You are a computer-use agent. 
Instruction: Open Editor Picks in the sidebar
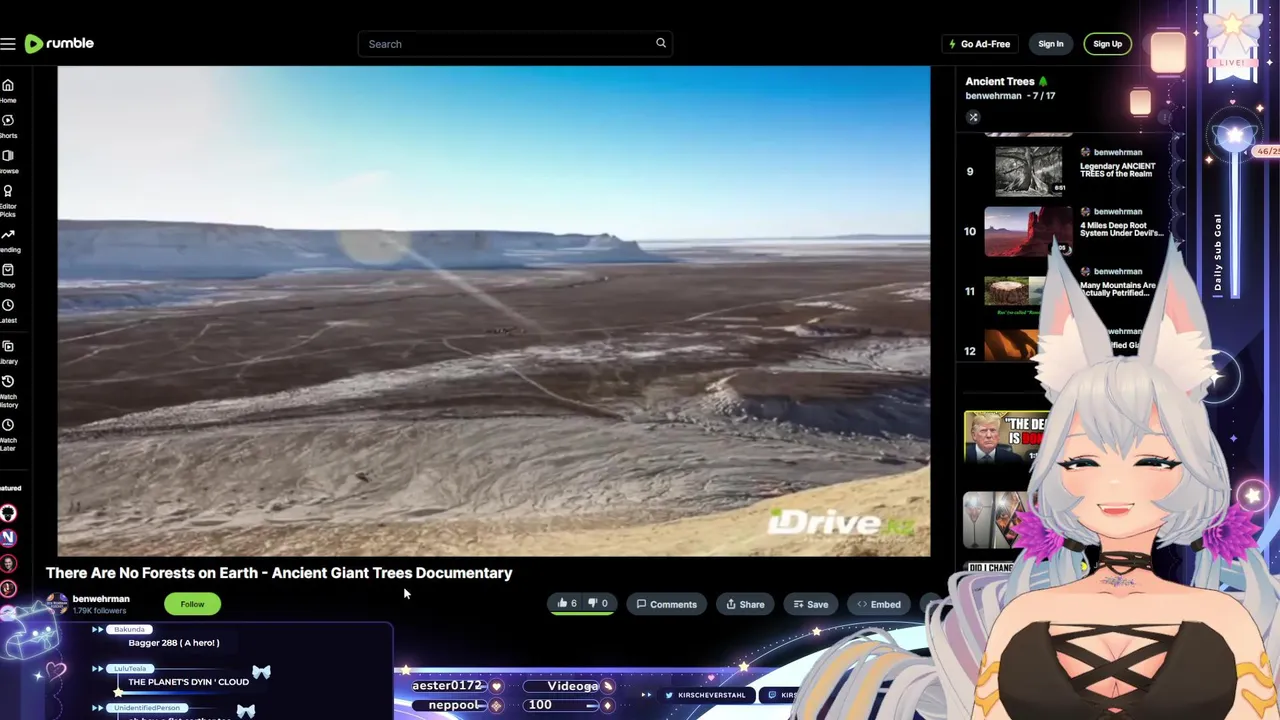pyautogui.click(x=8, y=200)
